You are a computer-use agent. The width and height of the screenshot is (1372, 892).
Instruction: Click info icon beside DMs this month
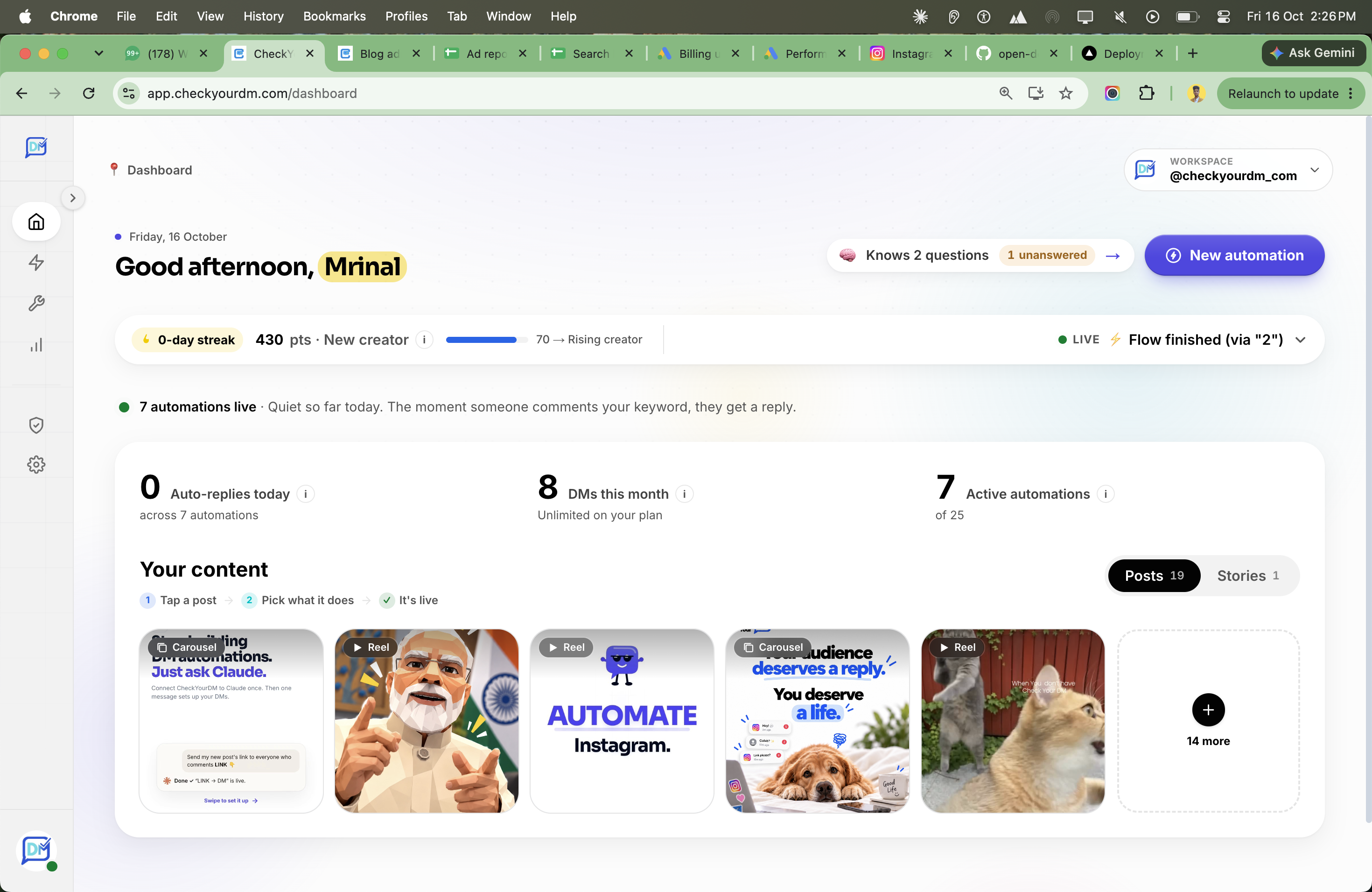click(x=684, y=494)
